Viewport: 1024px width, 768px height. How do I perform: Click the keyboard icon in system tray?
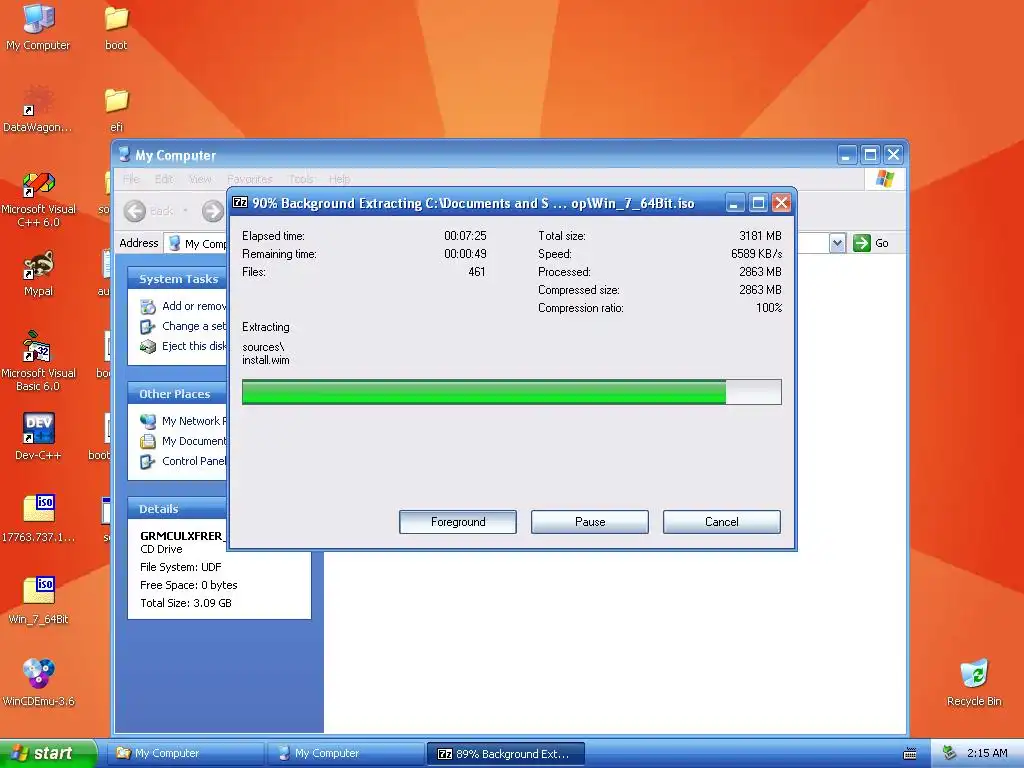[910, 754]
